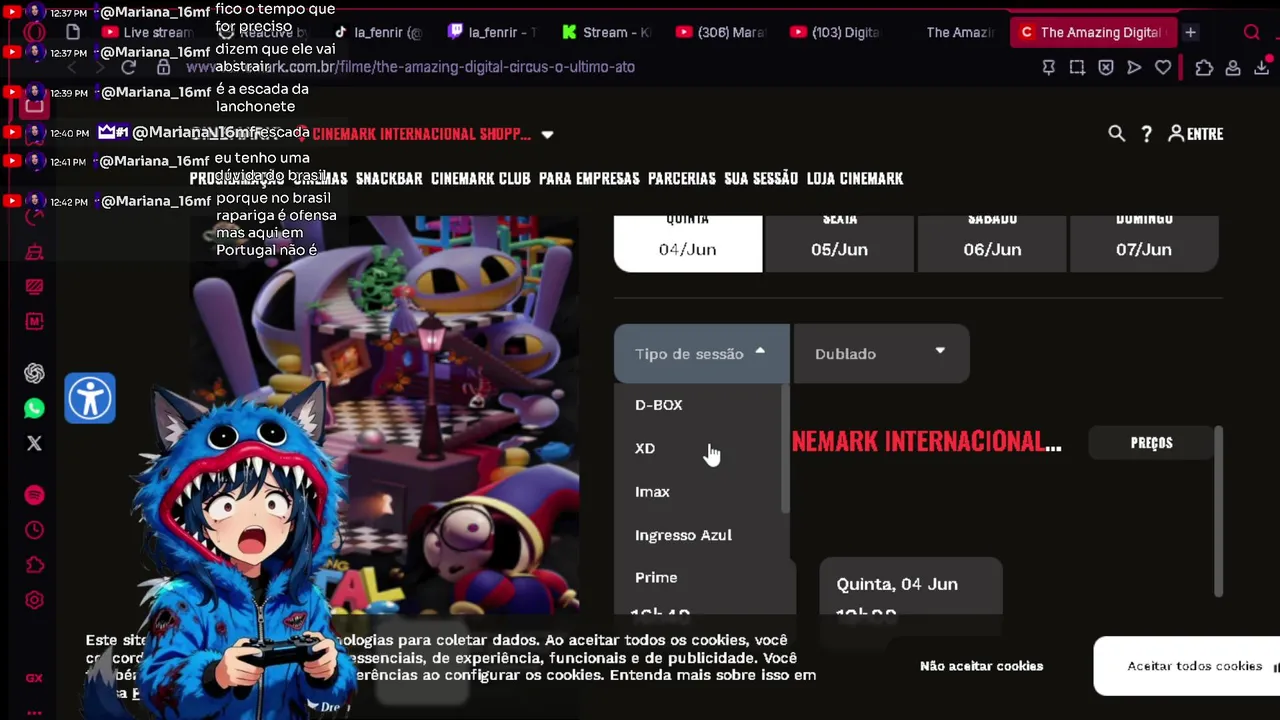Image resolution: width=1280 pixels, height=720 pixels.
Task: Open History clock icon in sidebar
Action: tap(34, 530)
